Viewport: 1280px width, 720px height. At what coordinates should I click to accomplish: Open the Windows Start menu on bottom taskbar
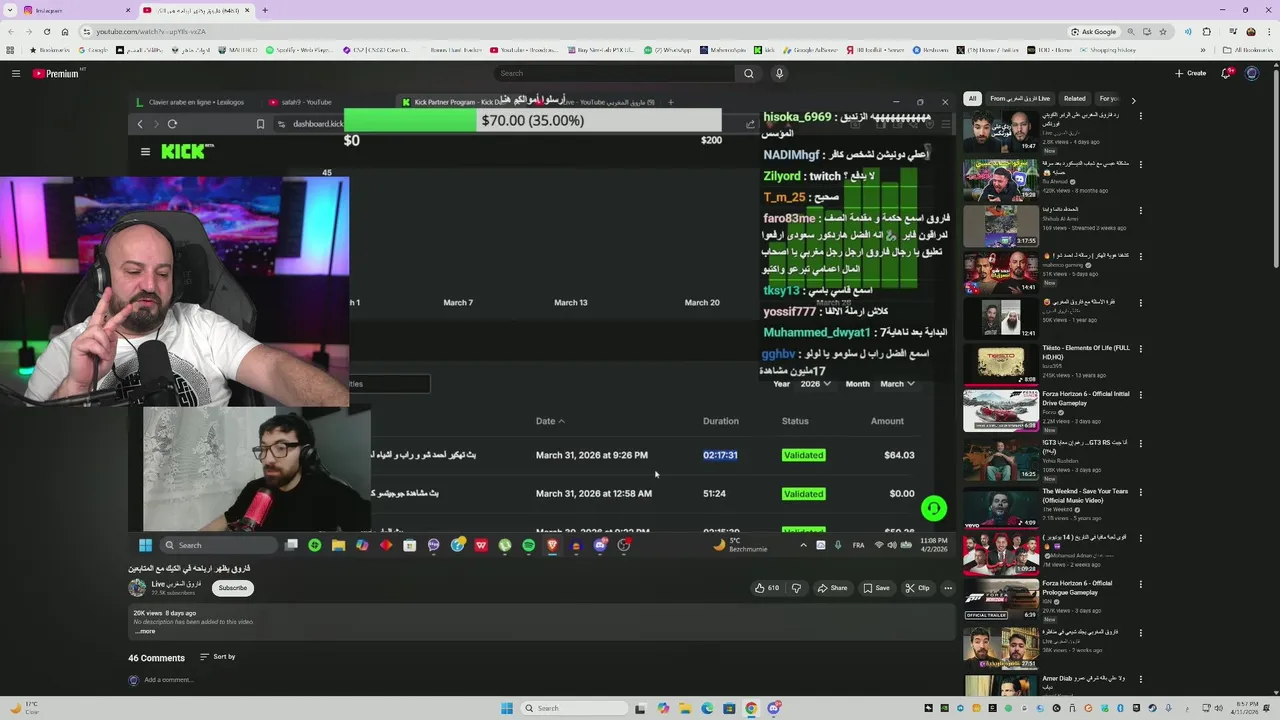(x=506, y=708)
